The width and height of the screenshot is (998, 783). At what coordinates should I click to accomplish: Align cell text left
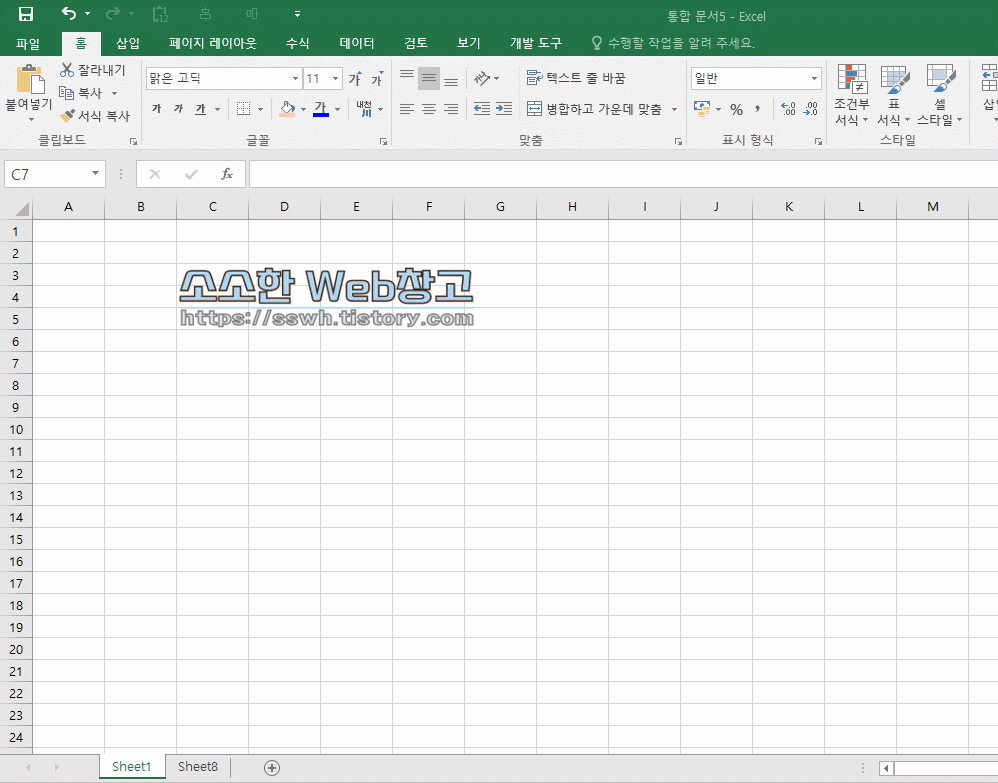coord(407,109)
